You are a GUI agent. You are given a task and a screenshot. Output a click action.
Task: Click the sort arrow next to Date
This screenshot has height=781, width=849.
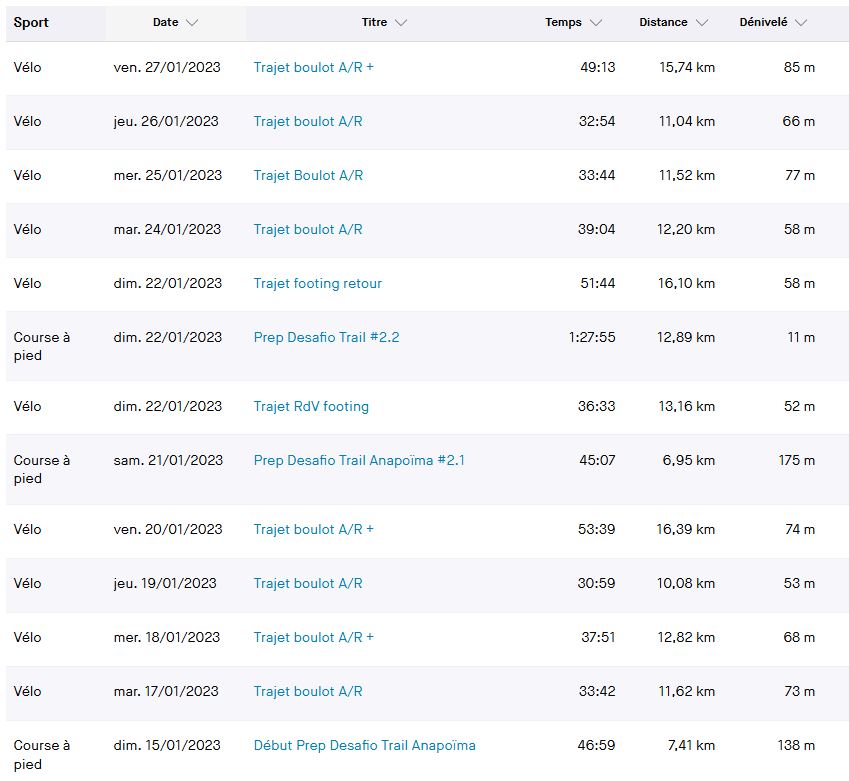tap(192, 22)
